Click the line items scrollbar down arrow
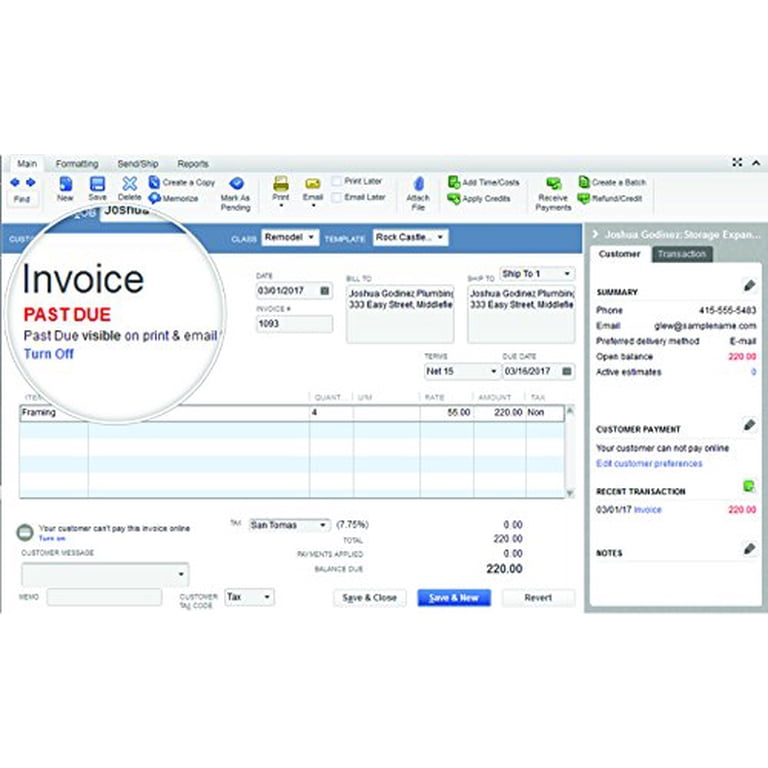This screenshot has width=768, height=768. point(570,493)
